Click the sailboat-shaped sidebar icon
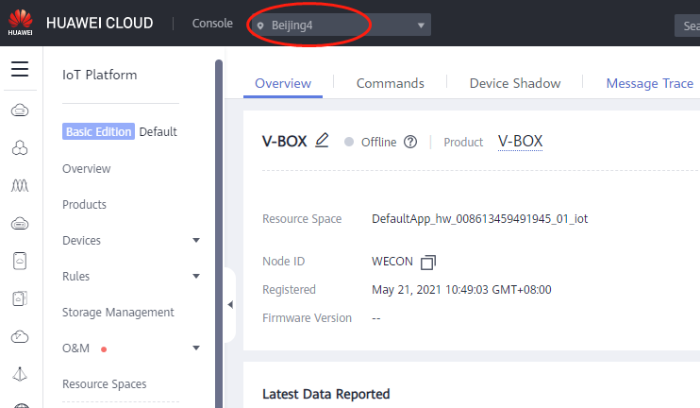 [x=20, y=374]
